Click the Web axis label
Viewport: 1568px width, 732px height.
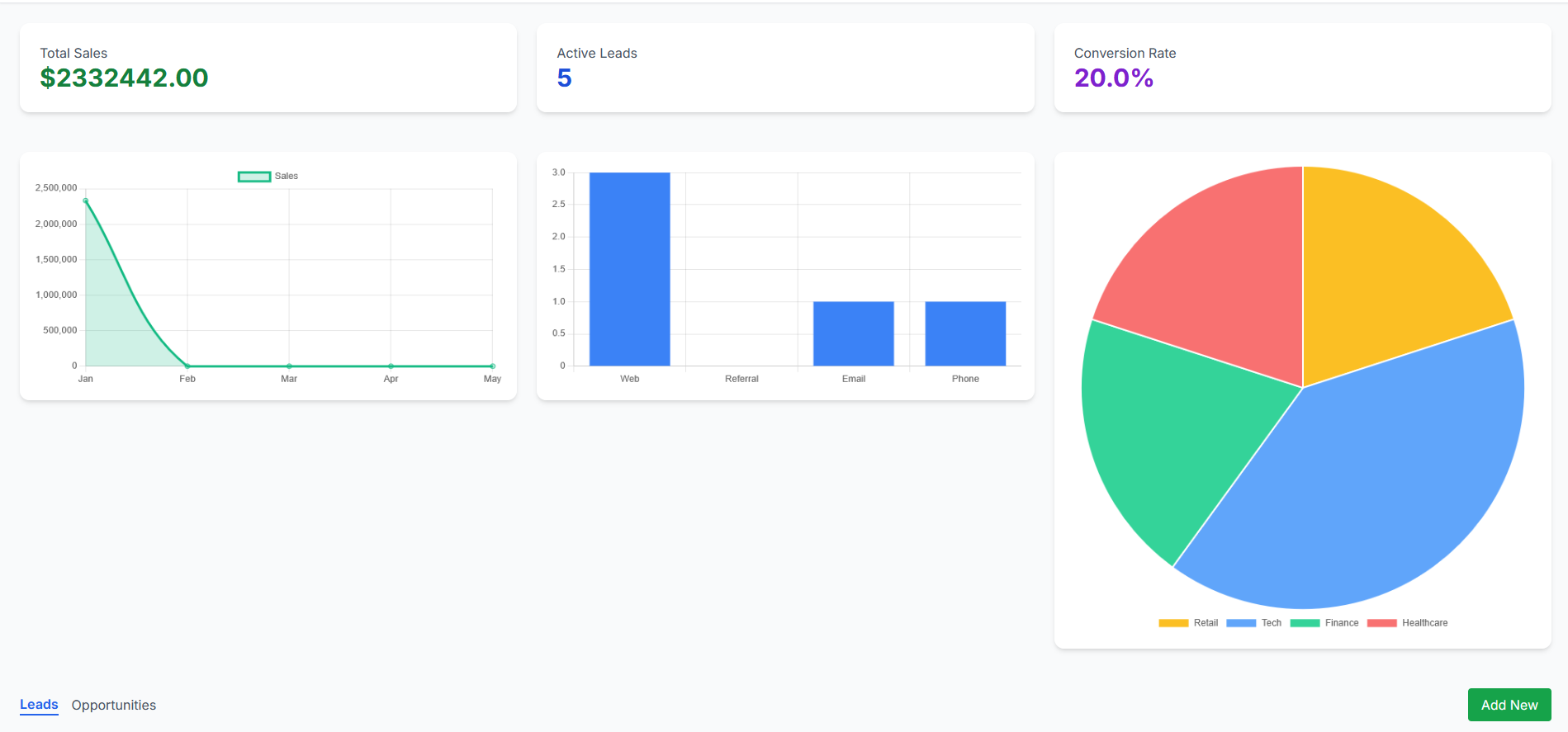click(630, 379)
